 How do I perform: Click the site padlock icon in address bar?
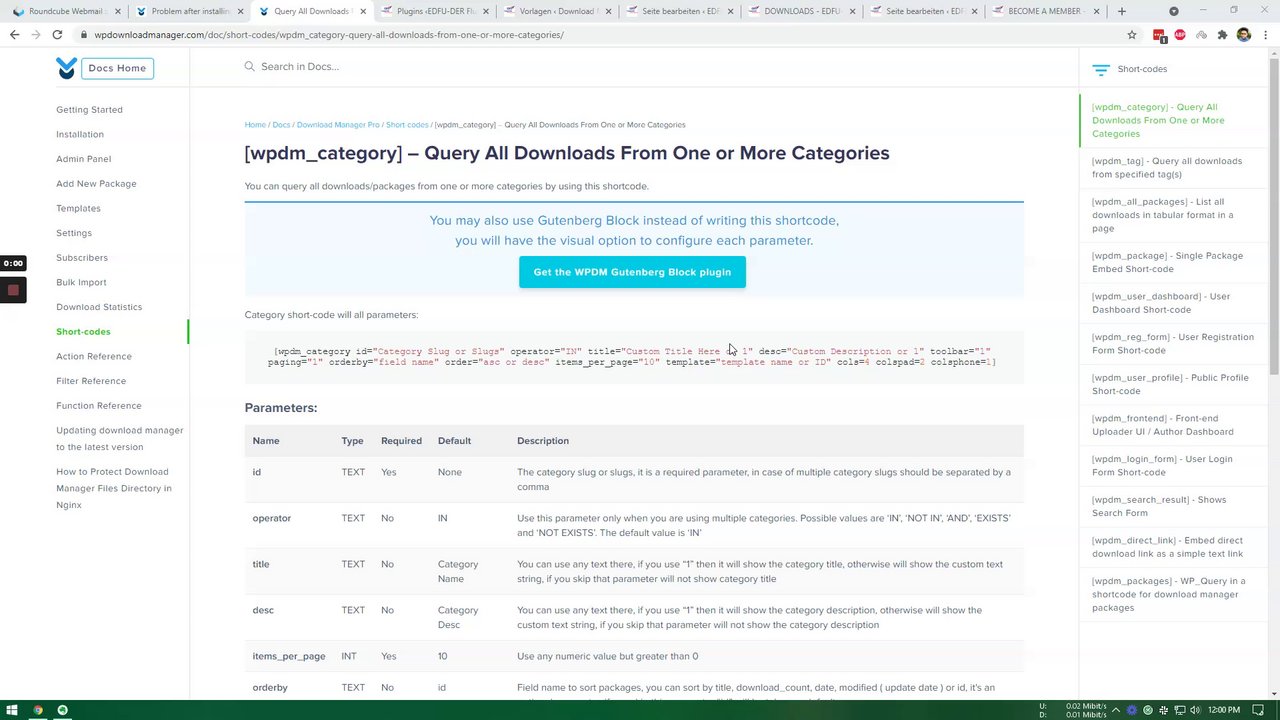84,34
